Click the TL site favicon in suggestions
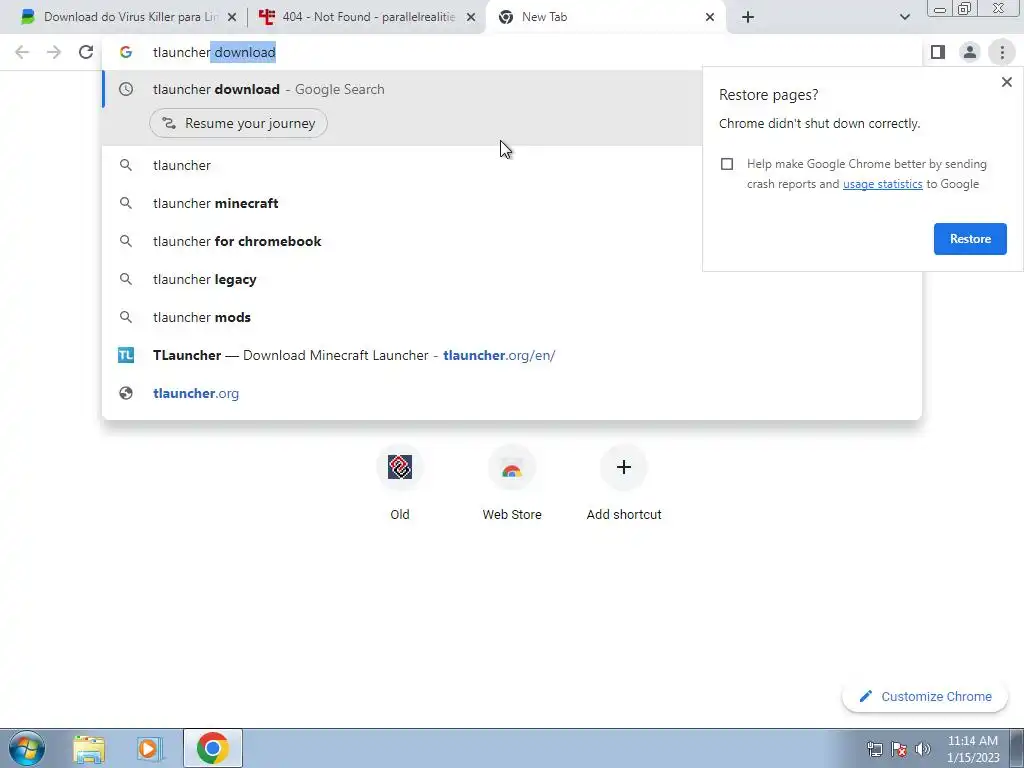The height and width of the screenshot is (768, 1024). [x=126, y=355]
